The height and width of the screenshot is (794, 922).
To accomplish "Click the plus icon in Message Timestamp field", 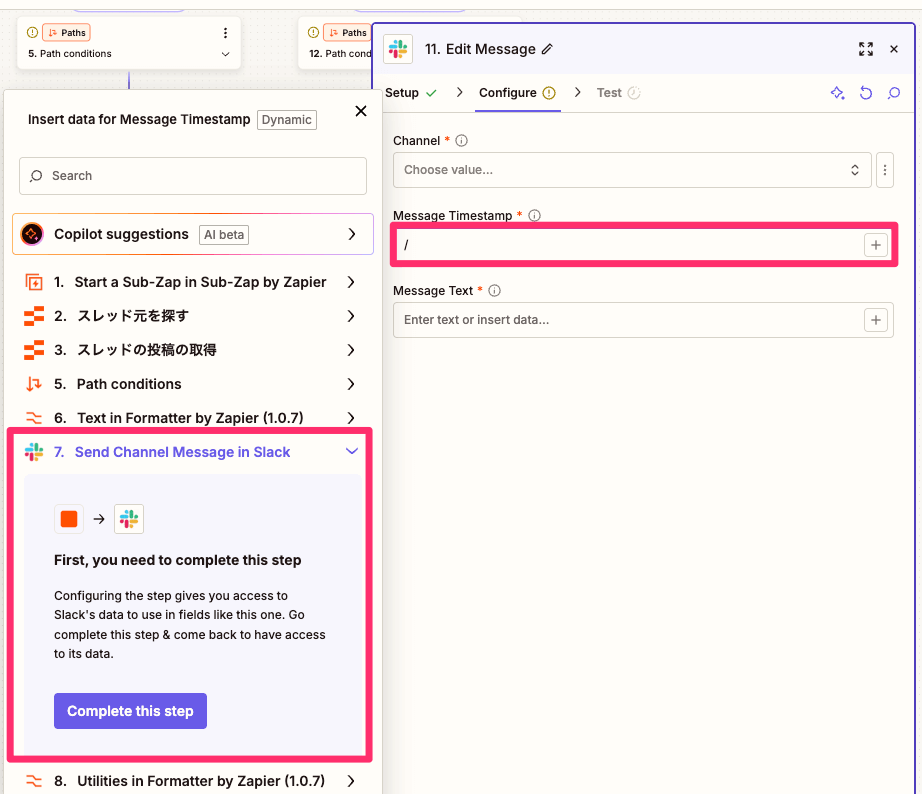I will [876, 245].
